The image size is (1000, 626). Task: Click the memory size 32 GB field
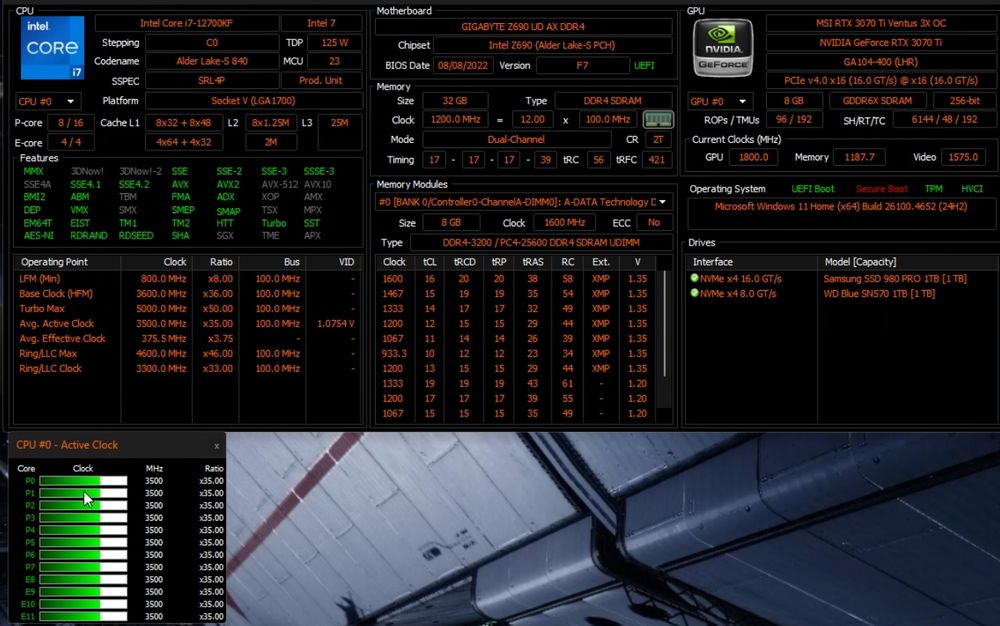tap(455, 101)
